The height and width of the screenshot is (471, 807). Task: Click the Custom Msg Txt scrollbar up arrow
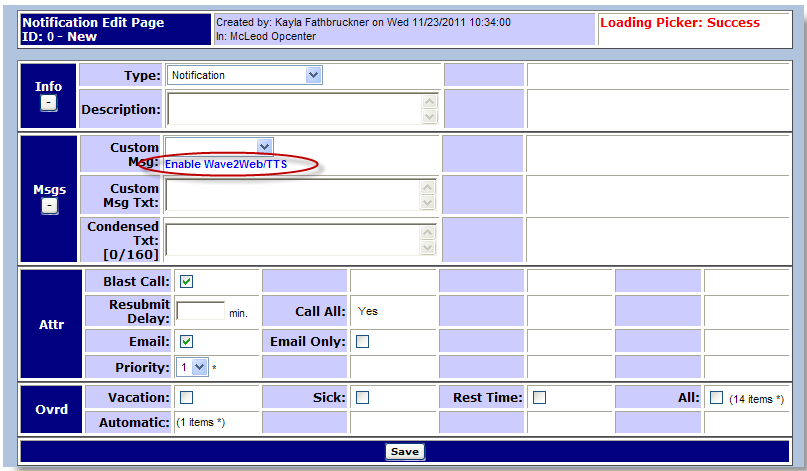[x=430, y=187]
